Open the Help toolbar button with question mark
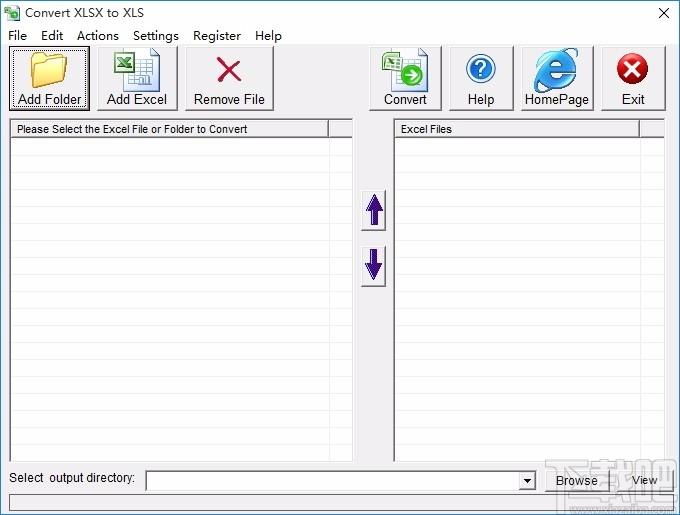 [481, 78]
